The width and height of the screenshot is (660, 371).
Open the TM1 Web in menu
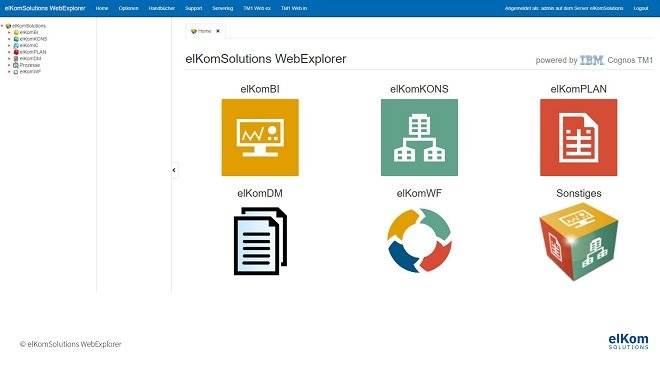point(294,8)
